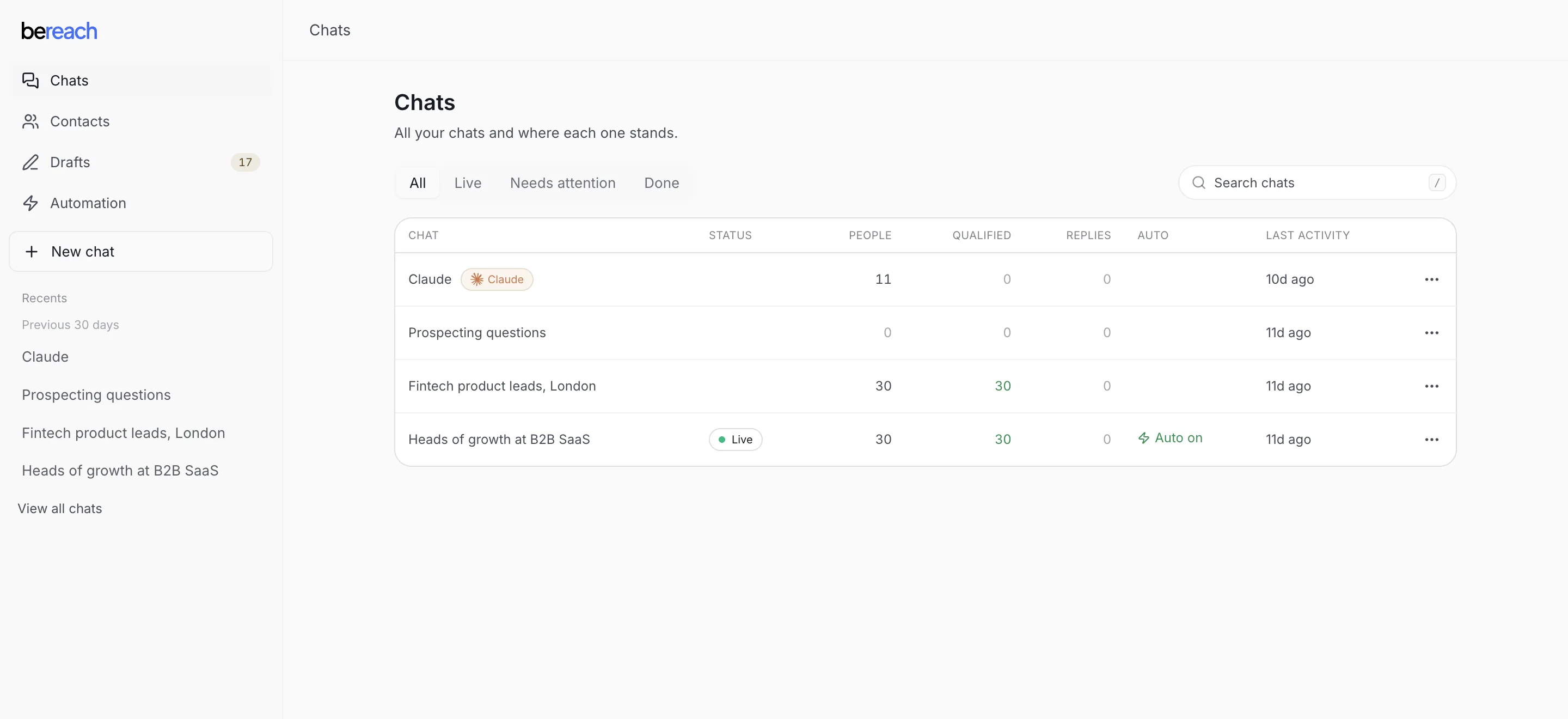Click the Recents section label
The height and width of the screenshot is (719, 1568).
(45, 298)
